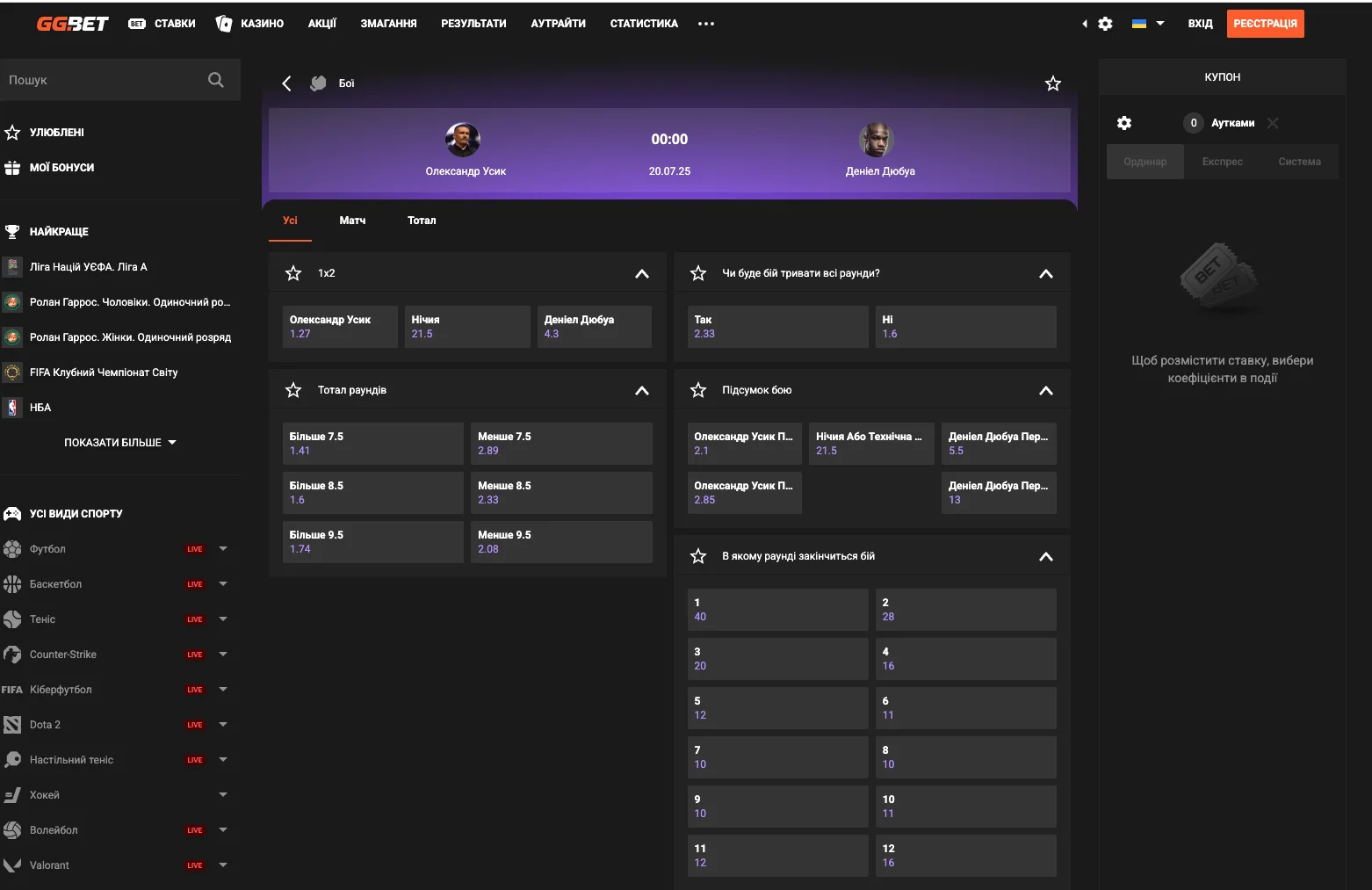Viewport: 1372px width, 890px height.
Task: Click Деніел Дюбуа fighter avatar
Action: coord(876,140)
